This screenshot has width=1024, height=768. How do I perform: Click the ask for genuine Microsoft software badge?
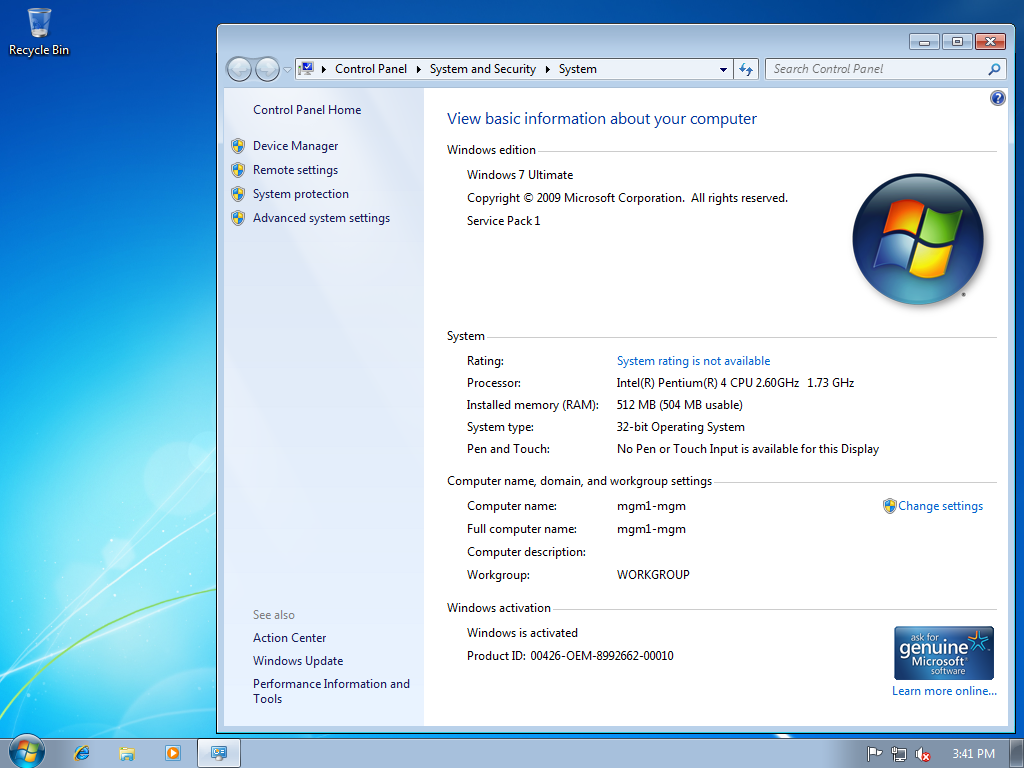click(943, 652)
